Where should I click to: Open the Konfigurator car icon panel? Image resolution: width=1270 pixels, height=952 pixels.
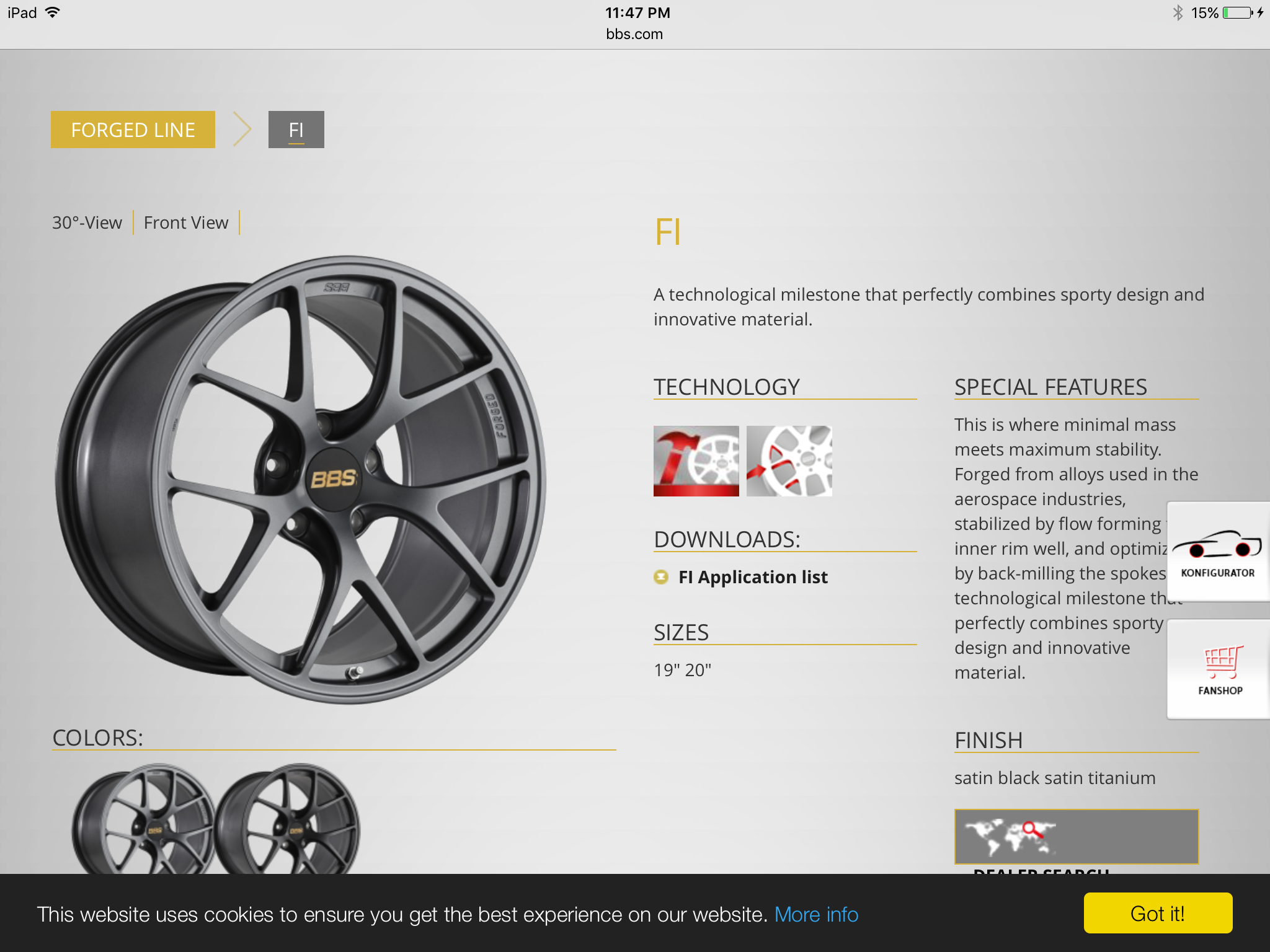[1218, 551]
